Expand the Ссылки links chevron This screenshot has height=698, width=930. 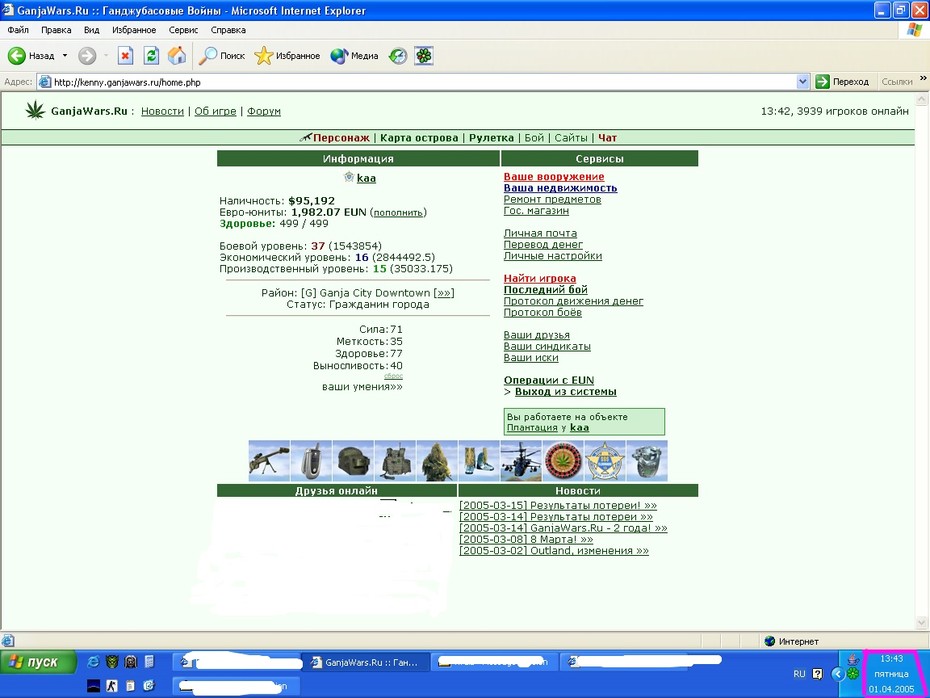coord(923,78)
